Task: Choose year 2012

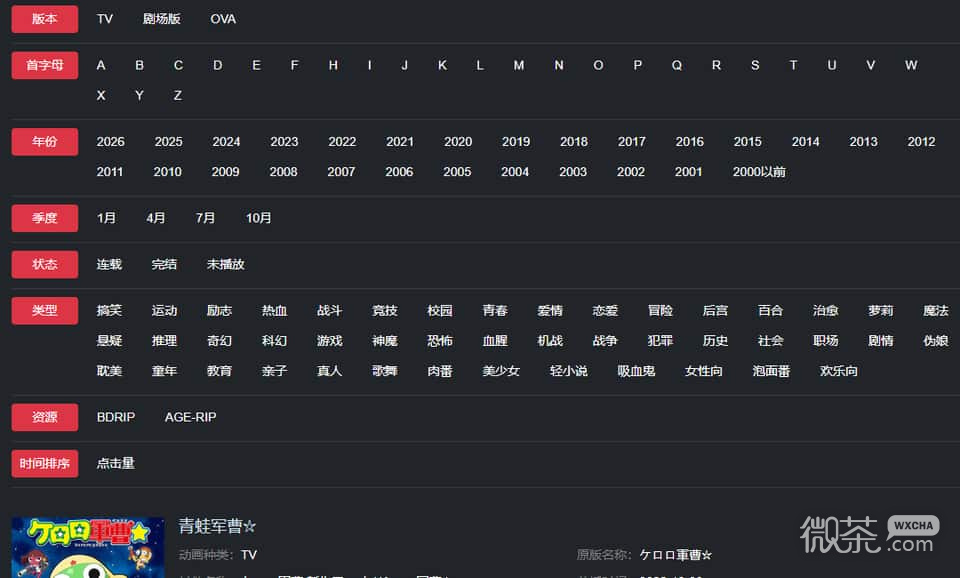Action: [x=921, y=141]
